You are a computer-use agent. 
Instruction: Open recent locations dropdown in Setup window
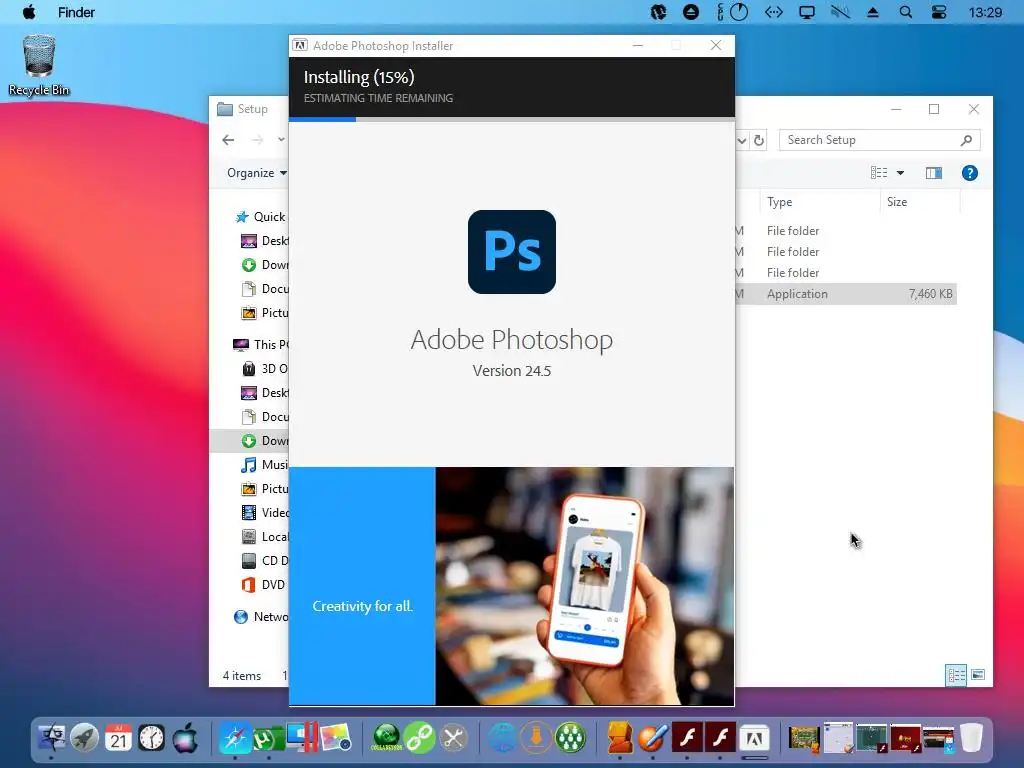point(281,140)
